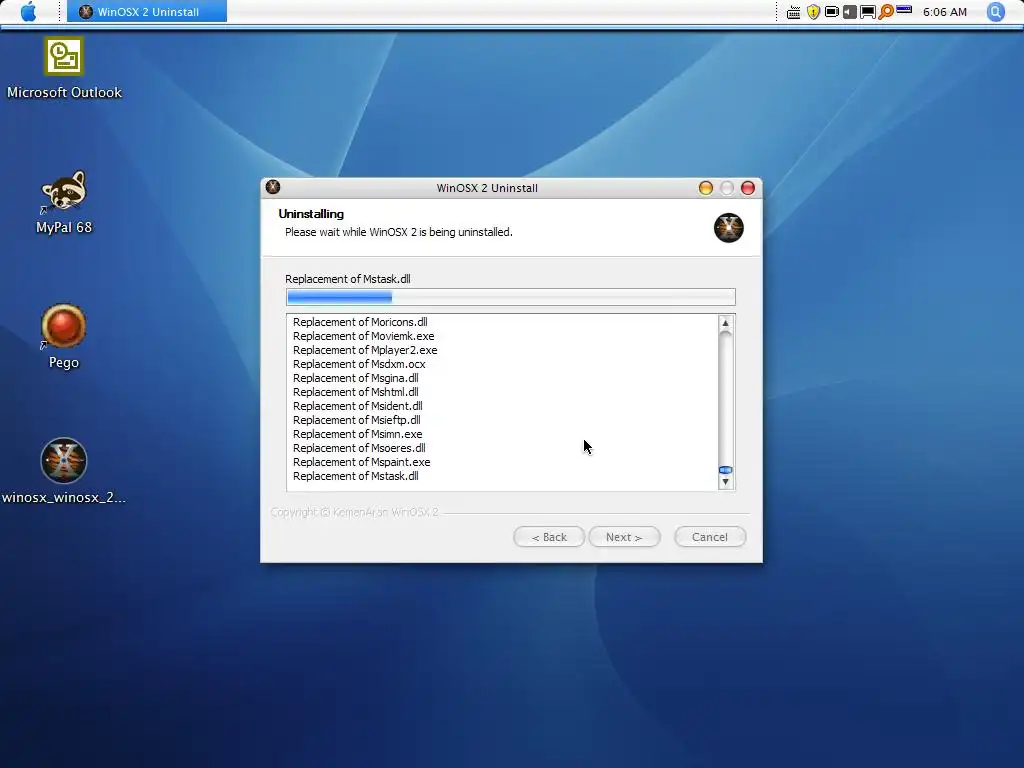This screenshot has width=1024, height=768.
Task: Select log line Replacement of Mplayer2.exe
Action: pyautogui.click(x=365, y=350)
